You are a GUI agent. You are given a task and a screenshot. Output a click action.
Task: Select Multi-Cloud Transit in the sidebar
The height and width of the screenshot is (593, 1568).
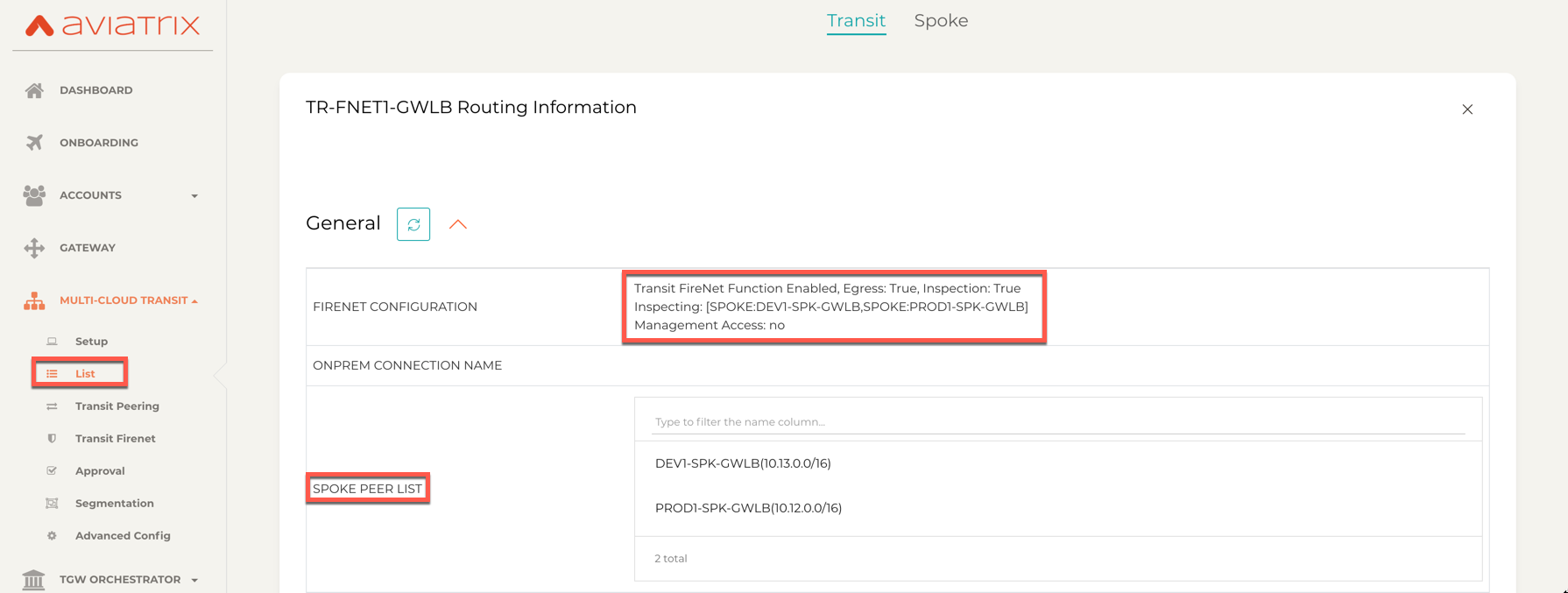click(x=124, y=300)
